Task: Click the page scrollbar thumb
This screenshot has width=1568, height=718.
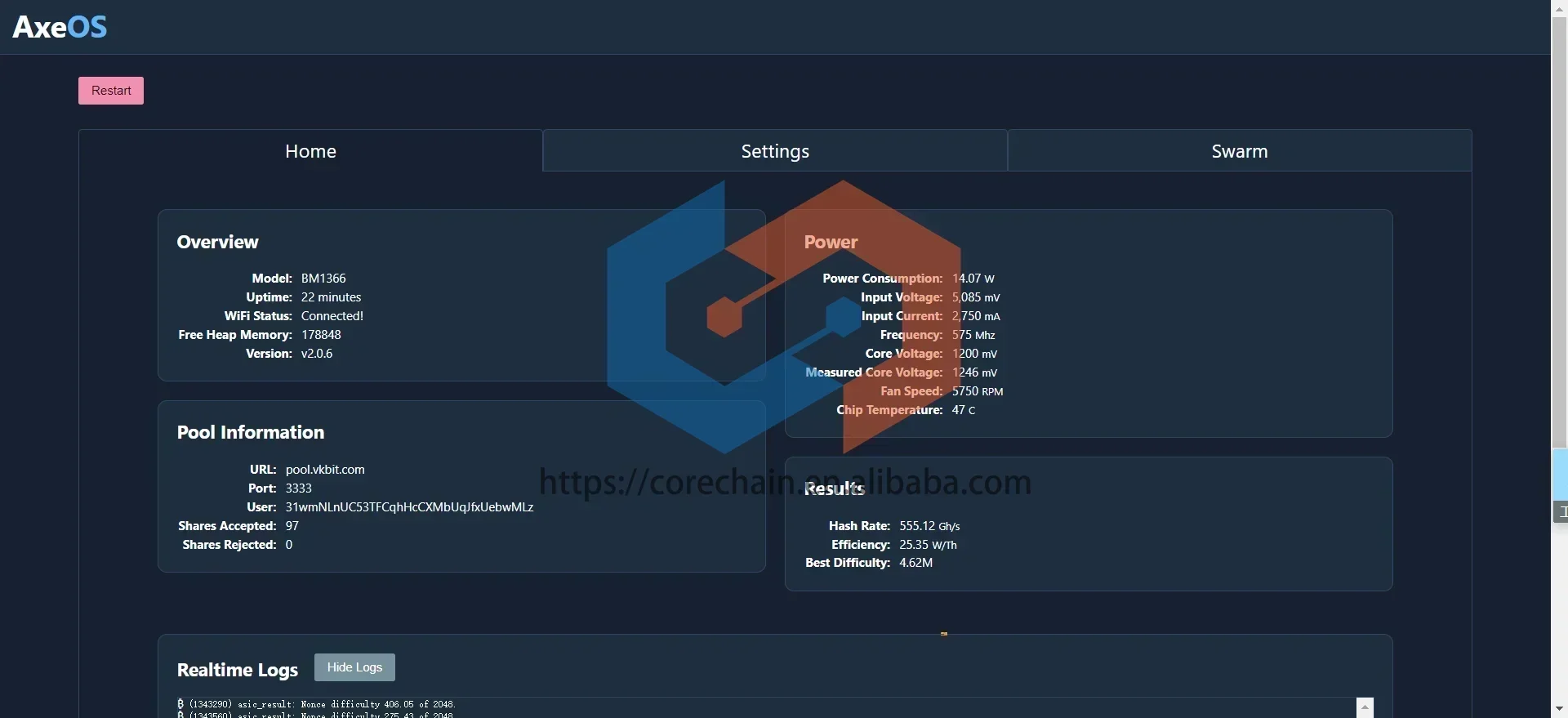Action: coord(1559,232)
